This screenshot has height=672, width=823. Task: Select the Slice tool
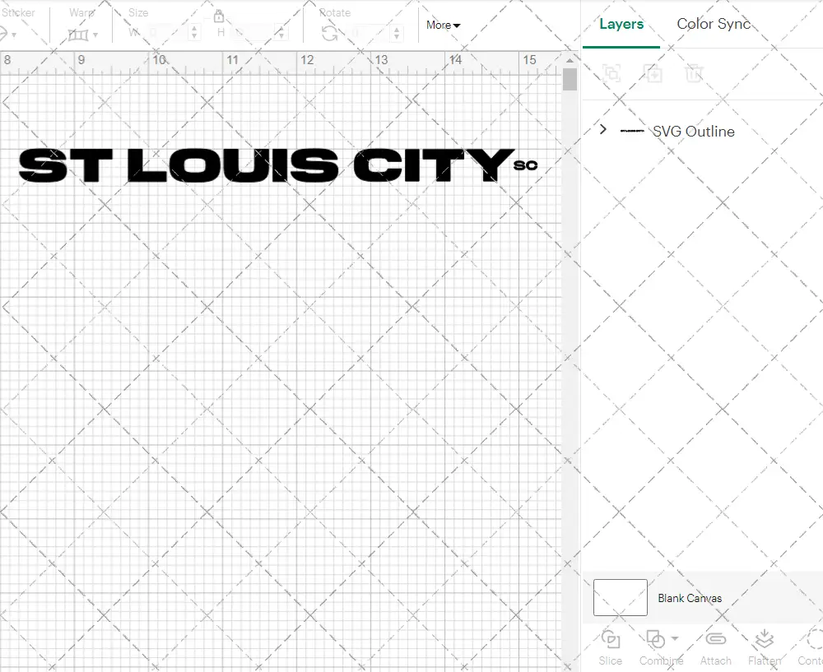pos(610,644)
